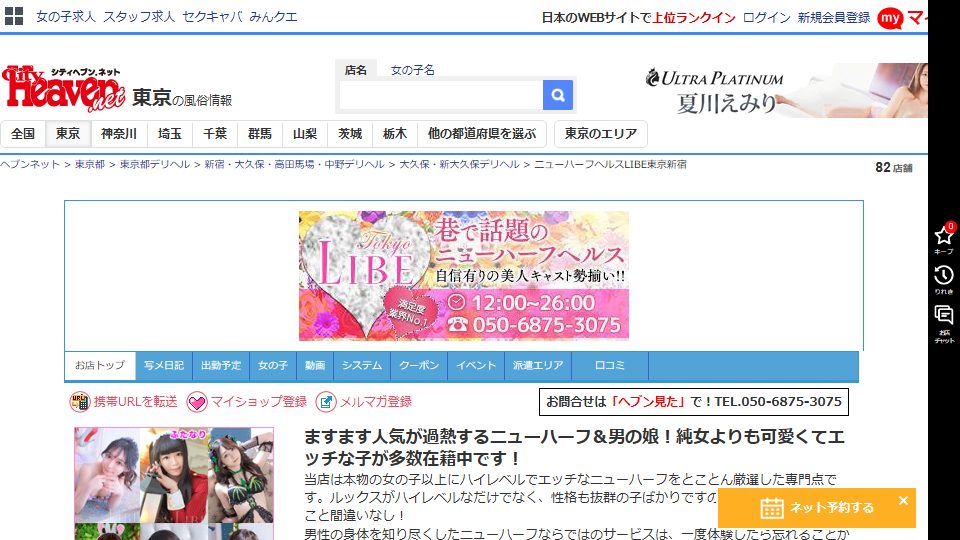This screenshot has width=960, height=540.
Task: Click the メルマガ登録 envelope icon
Action: [326, 402]
